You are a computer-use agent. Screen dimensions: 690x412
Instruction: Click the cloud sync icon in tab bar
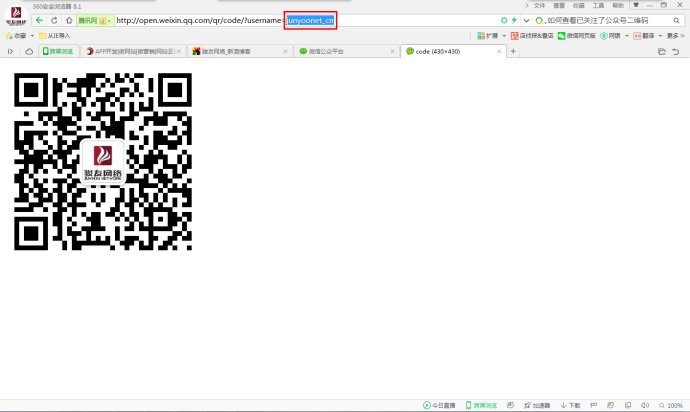(29, 52)
